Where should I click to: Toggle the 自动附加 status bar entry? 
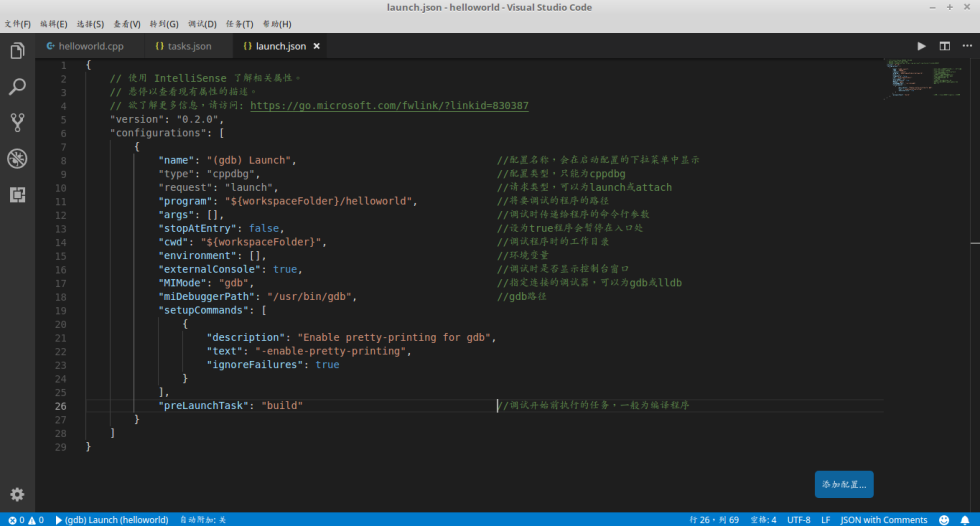(203, 520)
